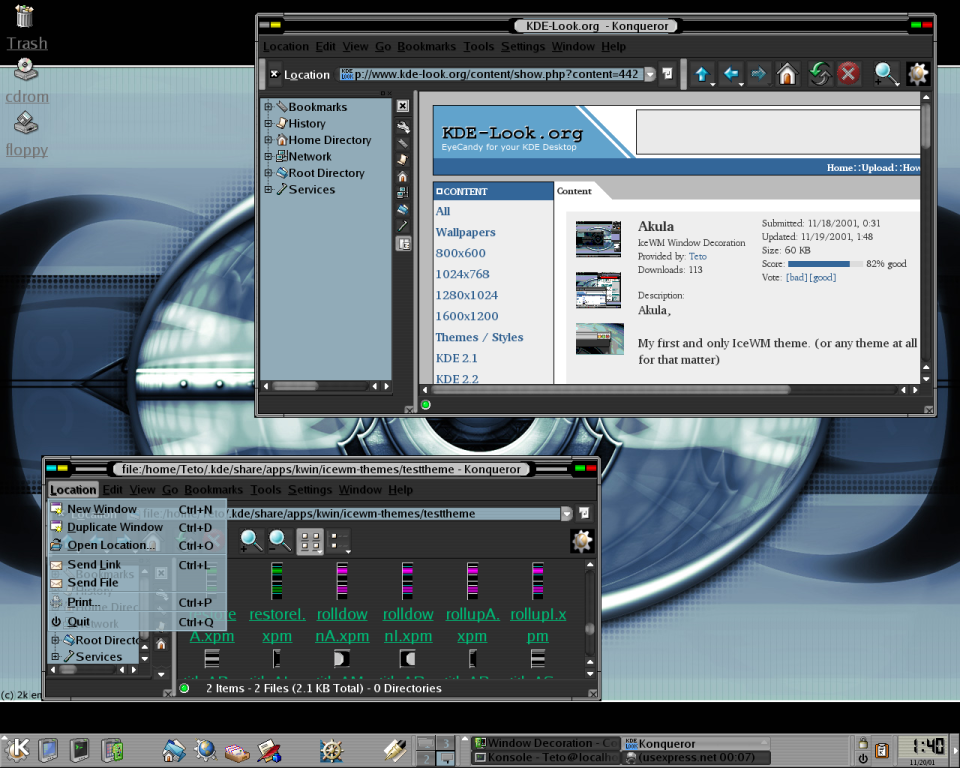The image size is (960, 768).
Task: Open the K menu on the panel
Action: tap(17, 748)
